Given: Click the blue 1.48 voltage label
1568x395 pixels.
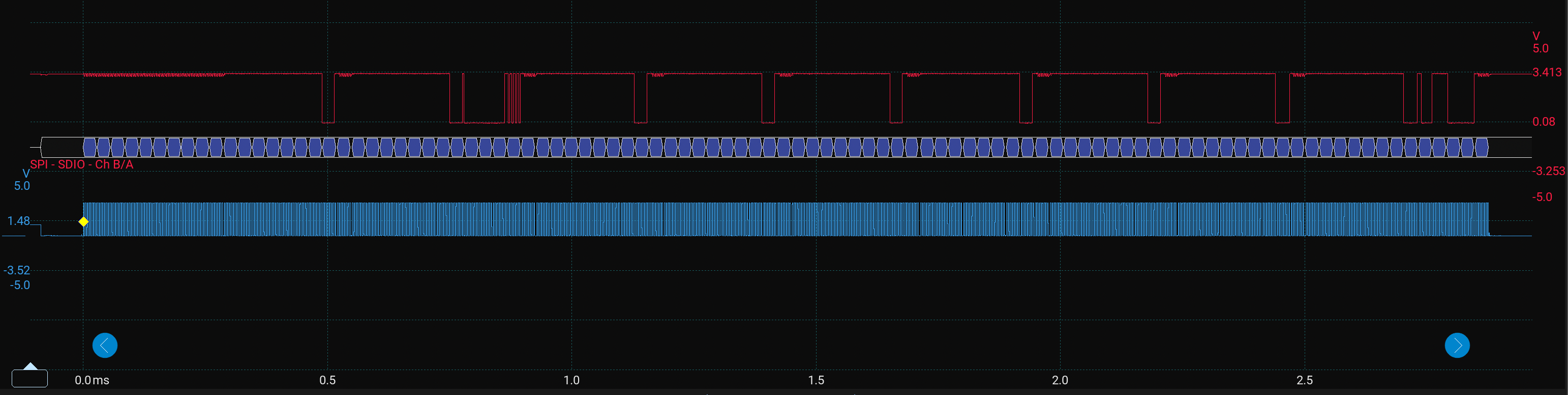Looking at the screenshot, I should click(x=18, y=221).
